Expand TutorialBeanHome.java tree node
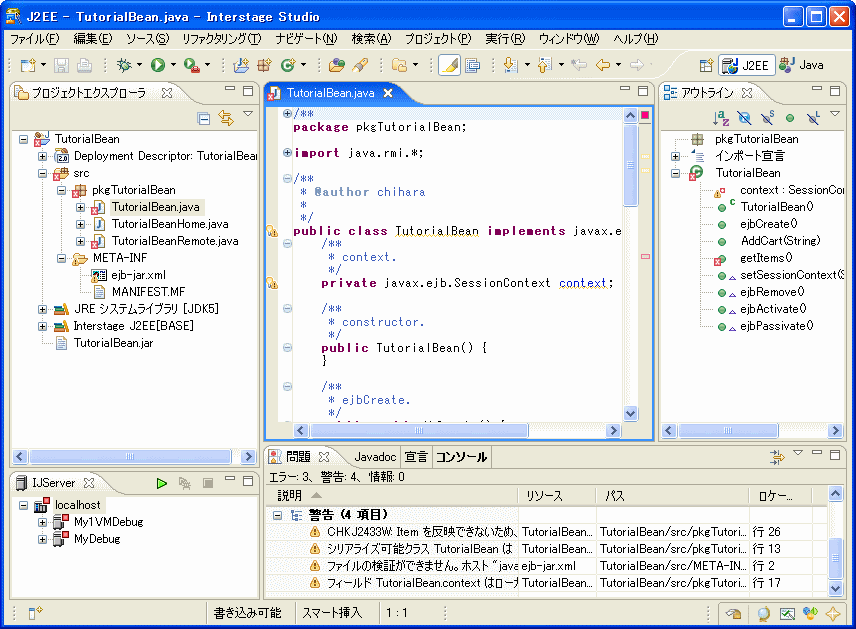The image size is (856, 629). point(80,224)
